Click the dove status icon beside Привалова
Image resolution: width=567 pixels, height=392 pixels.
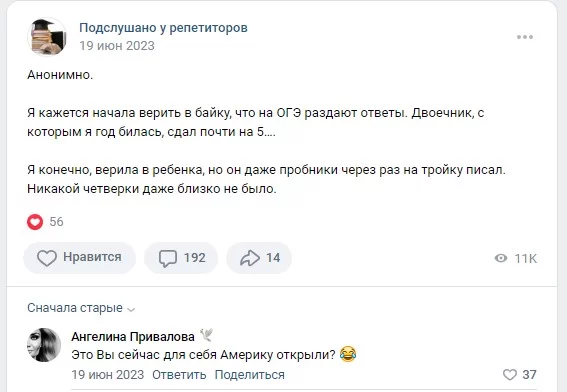tap(206, 335)
